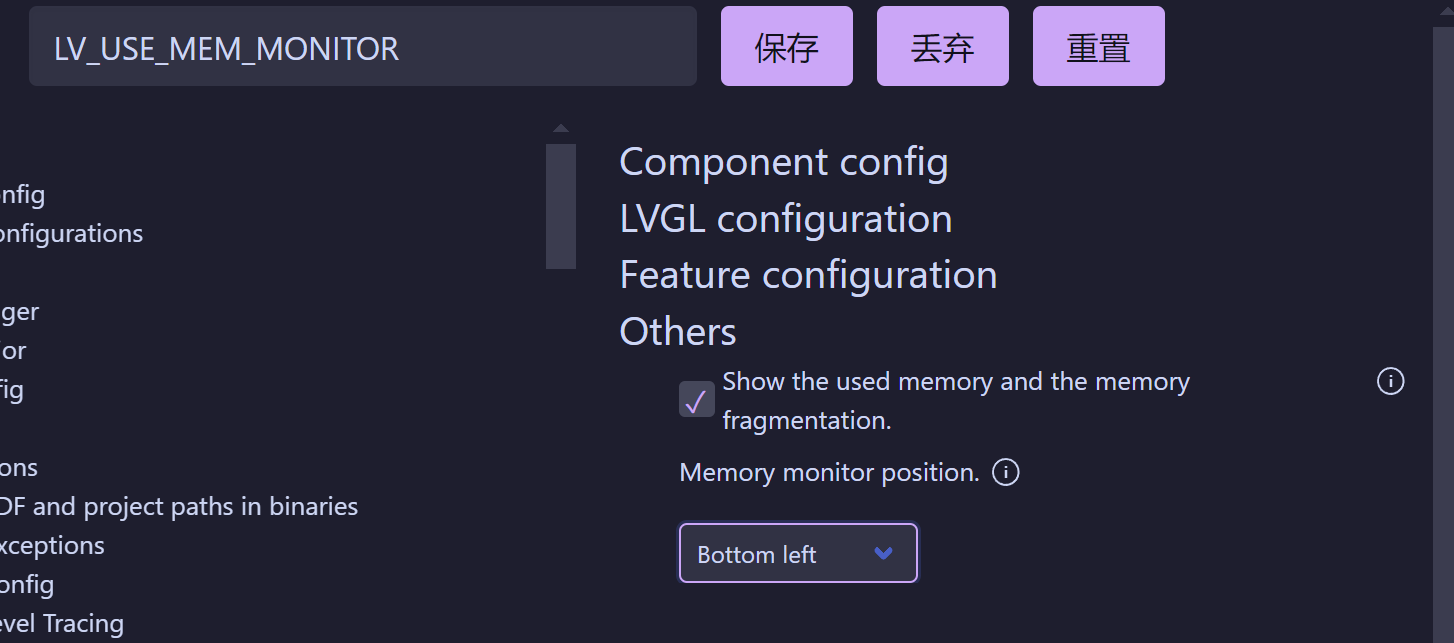Select the 'evel Tracing' sidebar entry
Image resolution: width=1454 pixels, height=643 pixels.
[61, 624]
